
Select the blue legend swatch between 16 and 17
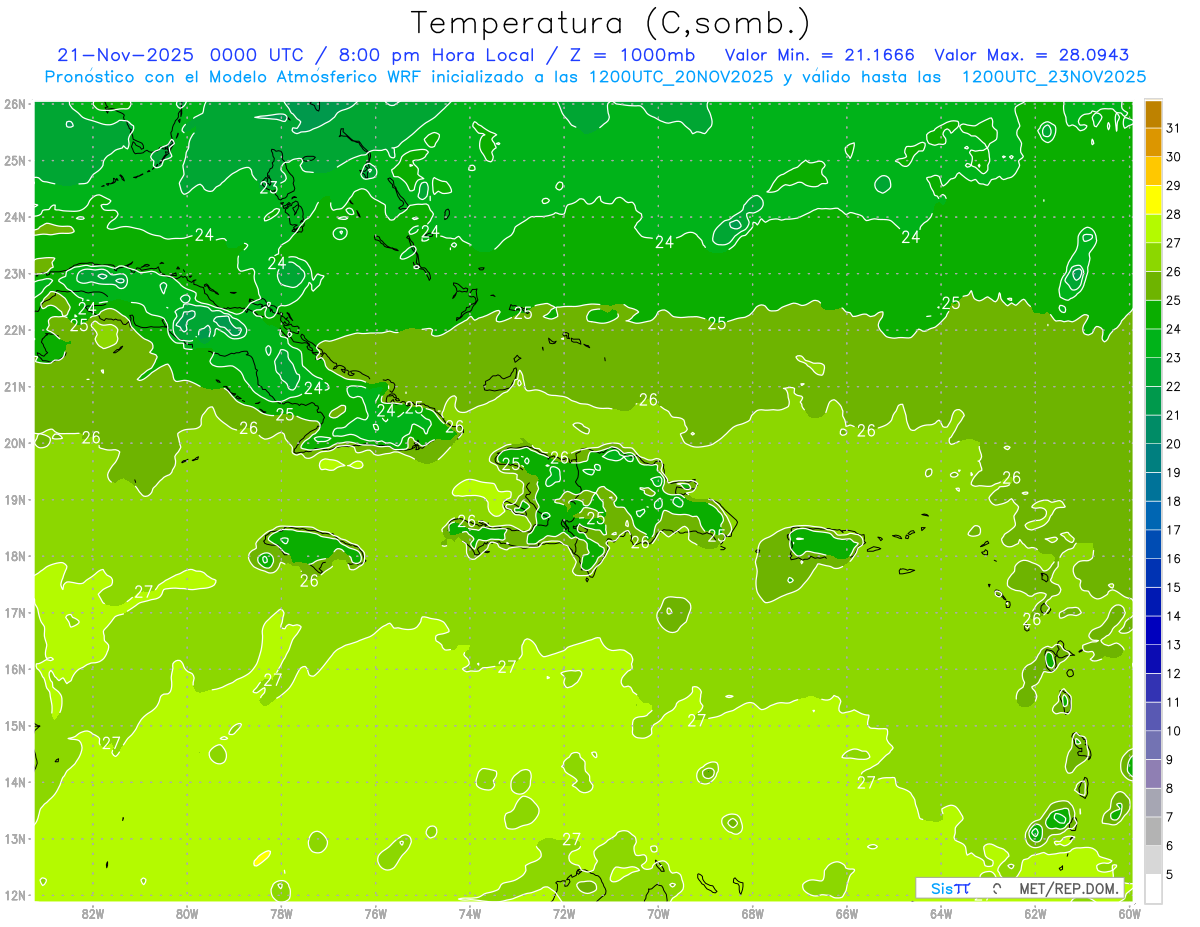[x=1153, y=544]
